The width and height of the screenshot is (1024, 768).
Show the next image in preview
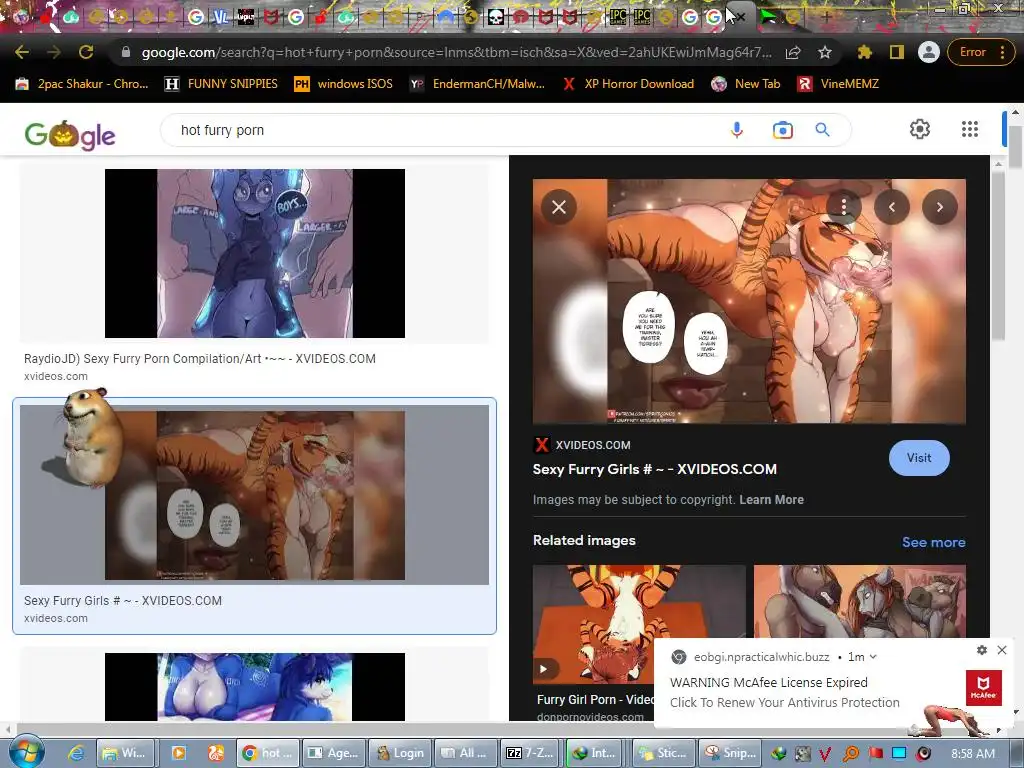(940, 207)
